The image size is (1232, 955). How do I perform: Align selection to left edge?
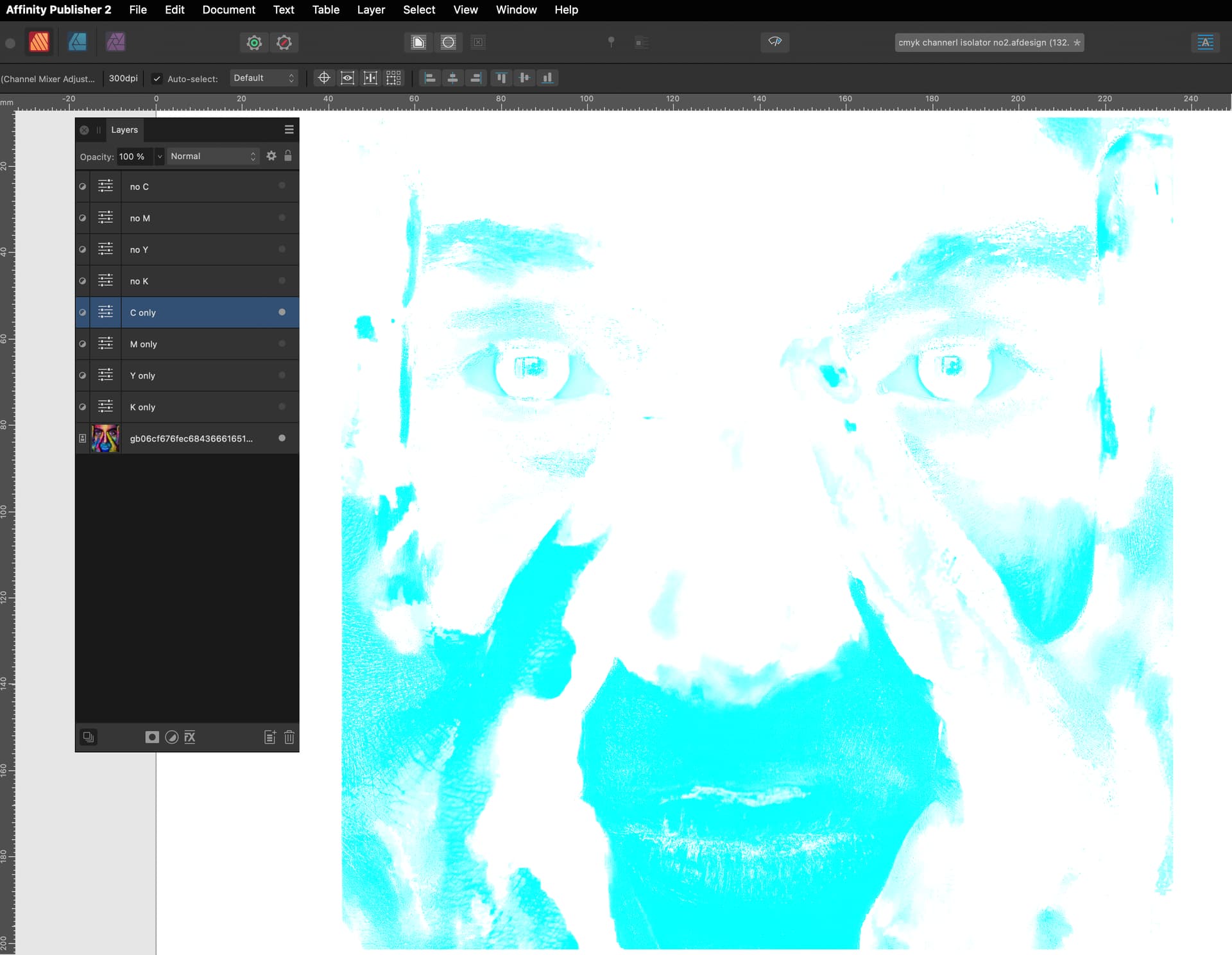(430, 78)
